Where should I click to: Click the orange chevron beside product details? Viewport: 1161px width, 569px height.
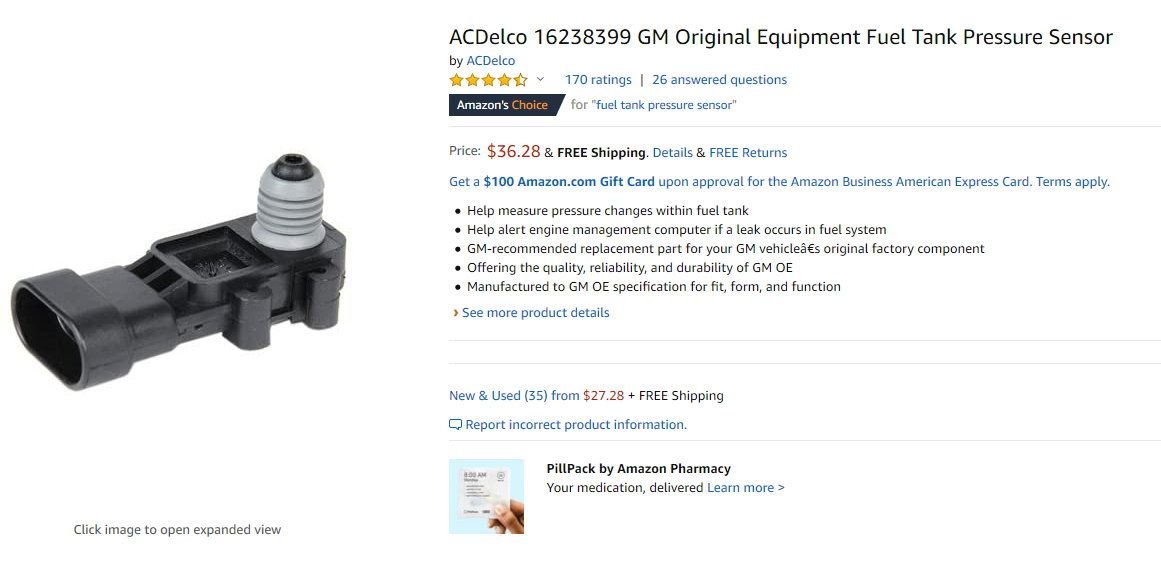click(455, 313)
